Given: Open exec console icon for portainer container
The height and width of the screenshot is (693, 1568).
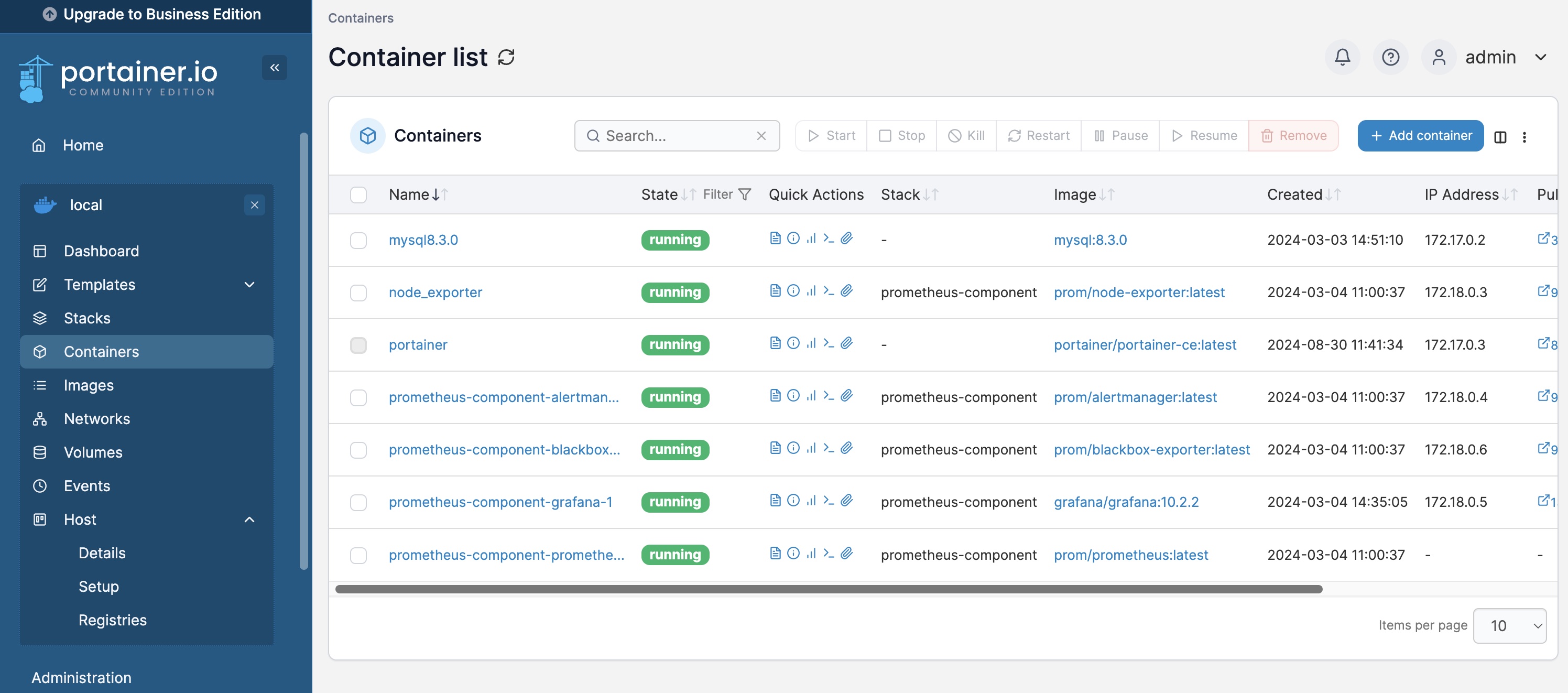Looking at the screenshot, I should point(829,343).
